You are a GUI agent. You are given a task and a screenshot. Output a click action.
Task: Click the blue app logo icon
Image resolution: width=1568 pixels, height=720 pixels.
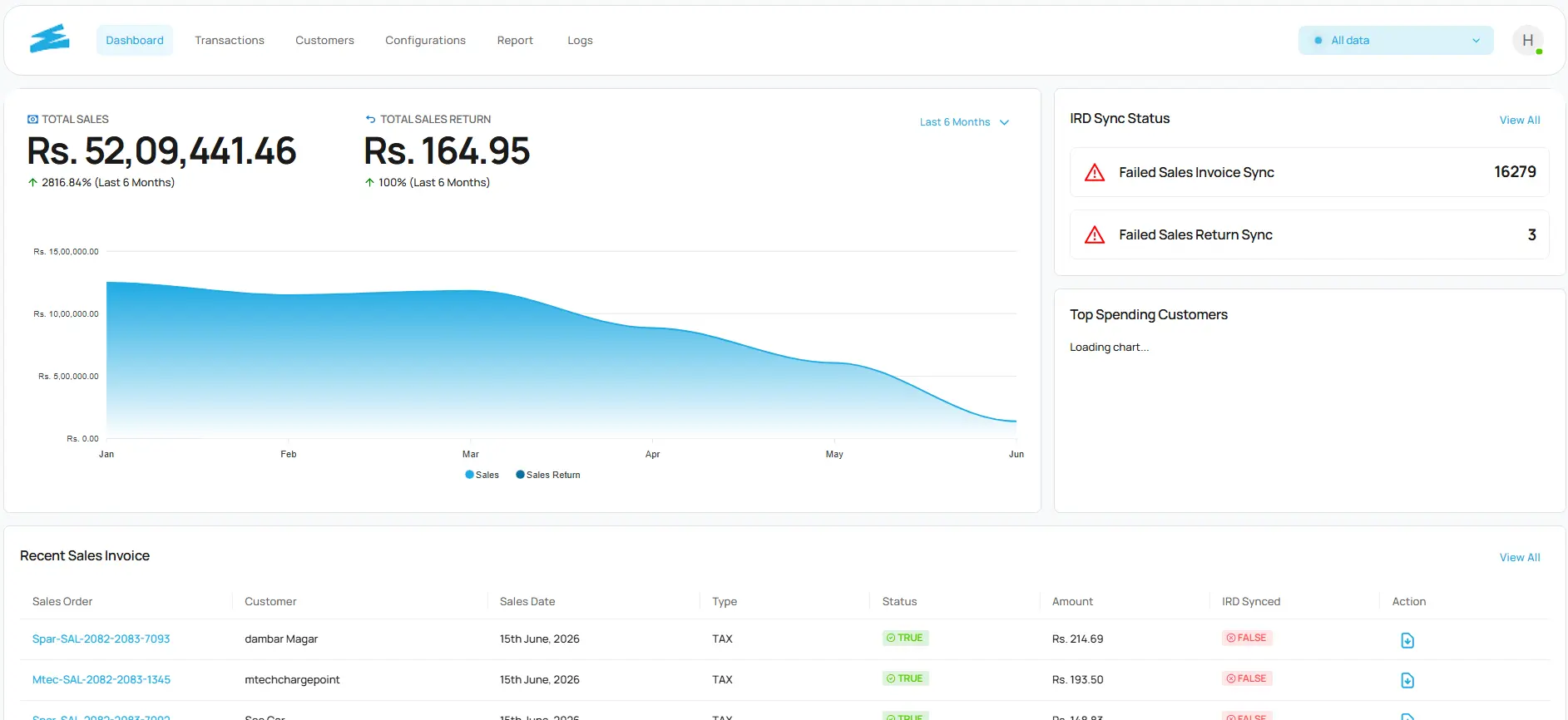50,39
